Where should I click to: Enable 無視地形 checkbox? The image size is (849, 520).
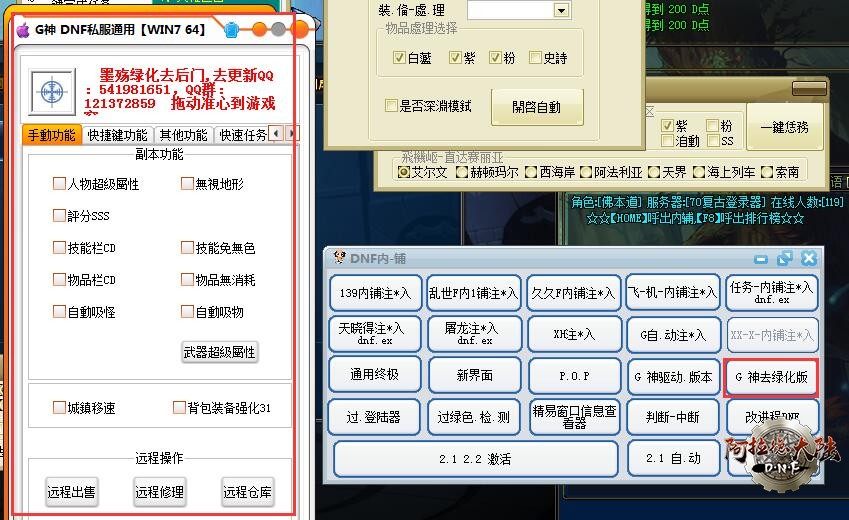187,184
